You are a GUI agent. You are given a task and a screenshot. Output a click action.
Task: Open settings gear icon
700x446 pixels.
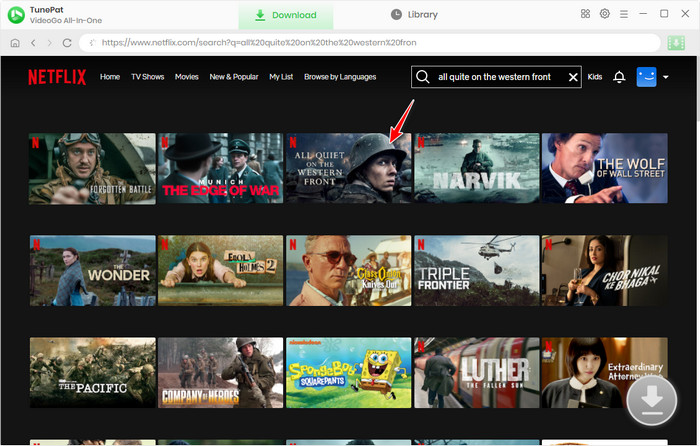pos(604,14)
